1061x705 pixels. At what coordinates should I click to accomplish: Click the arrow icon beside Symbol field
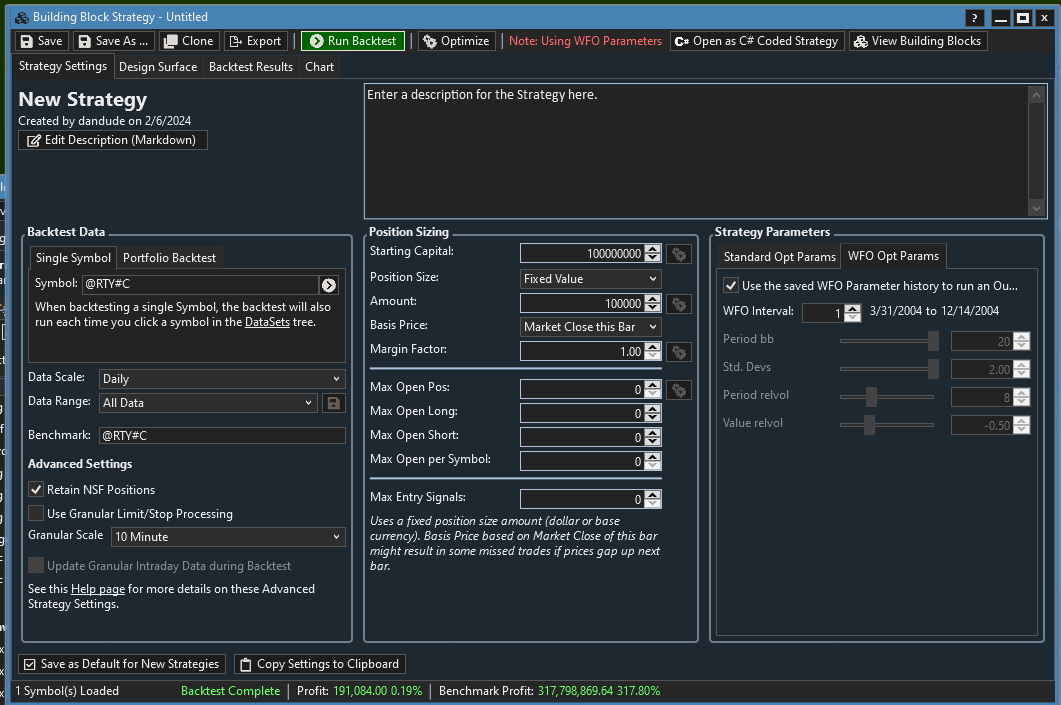pos(328,285)
